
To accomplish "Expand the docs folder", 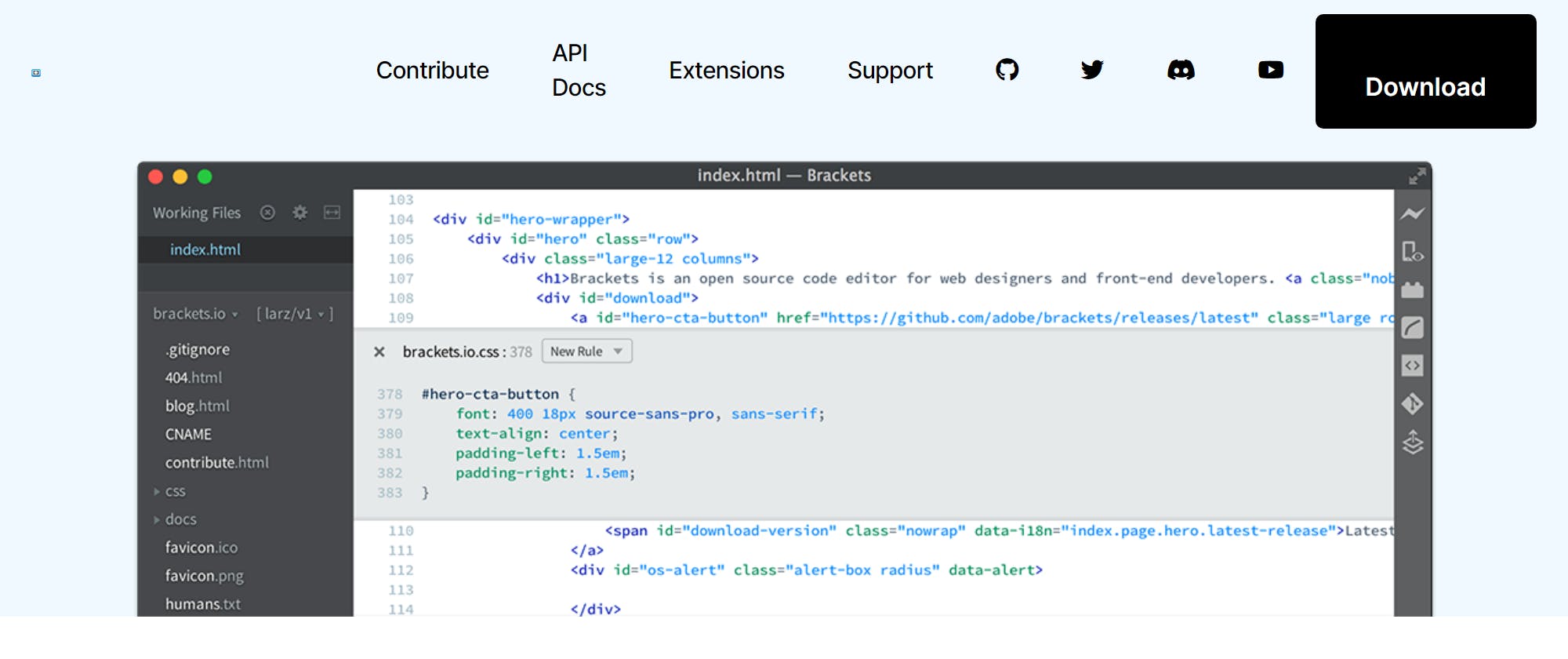I will tap(175, 519).
